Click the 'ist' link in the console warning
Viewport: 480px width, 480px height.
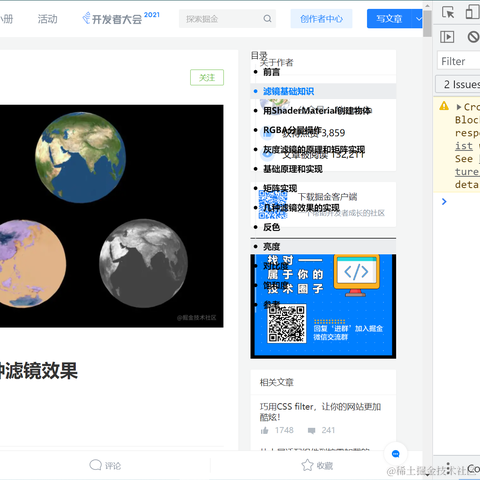coord(464,146)
